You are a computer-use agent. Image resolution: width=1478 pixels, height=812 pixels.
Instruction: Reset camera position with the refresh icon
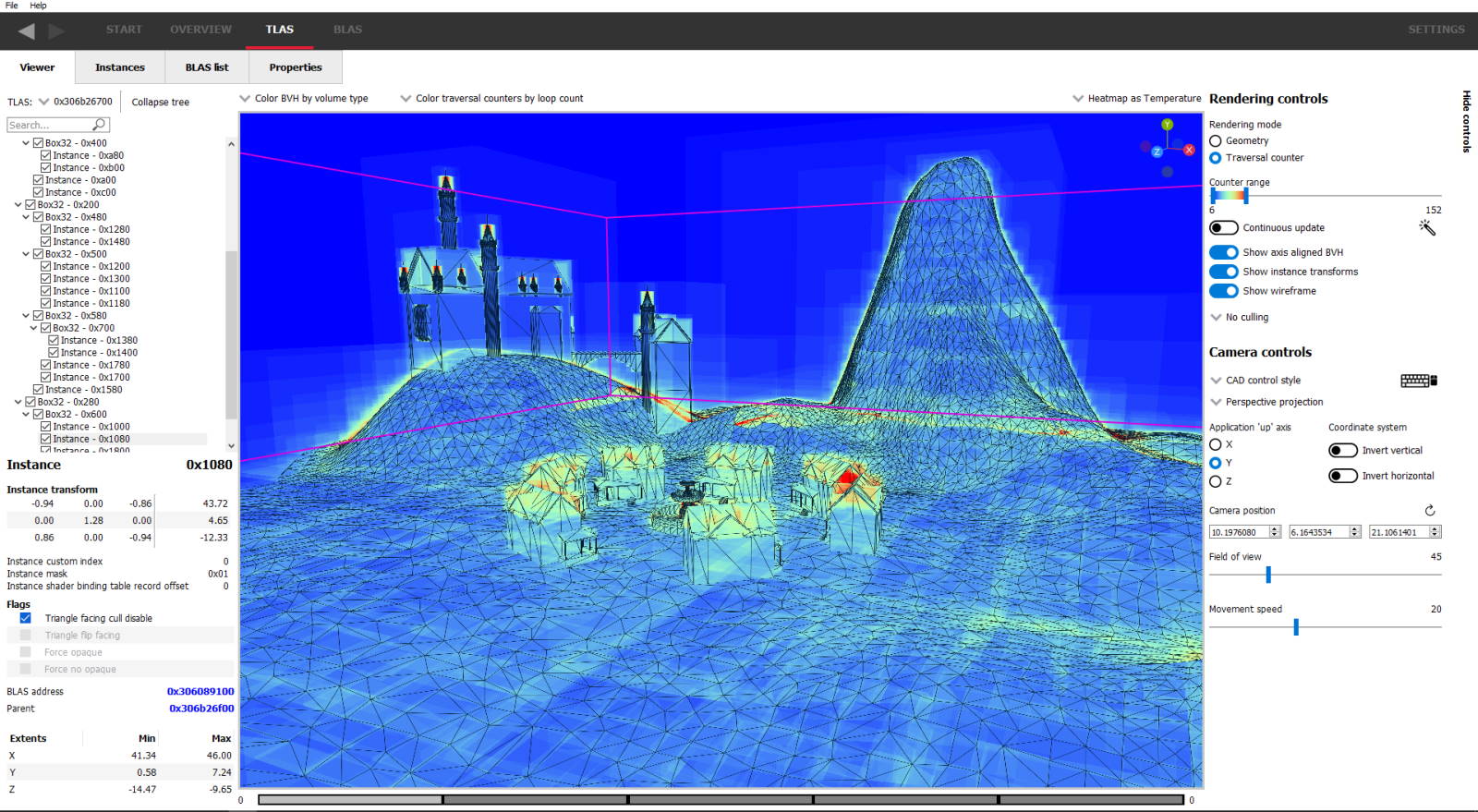coord(1429,510)
